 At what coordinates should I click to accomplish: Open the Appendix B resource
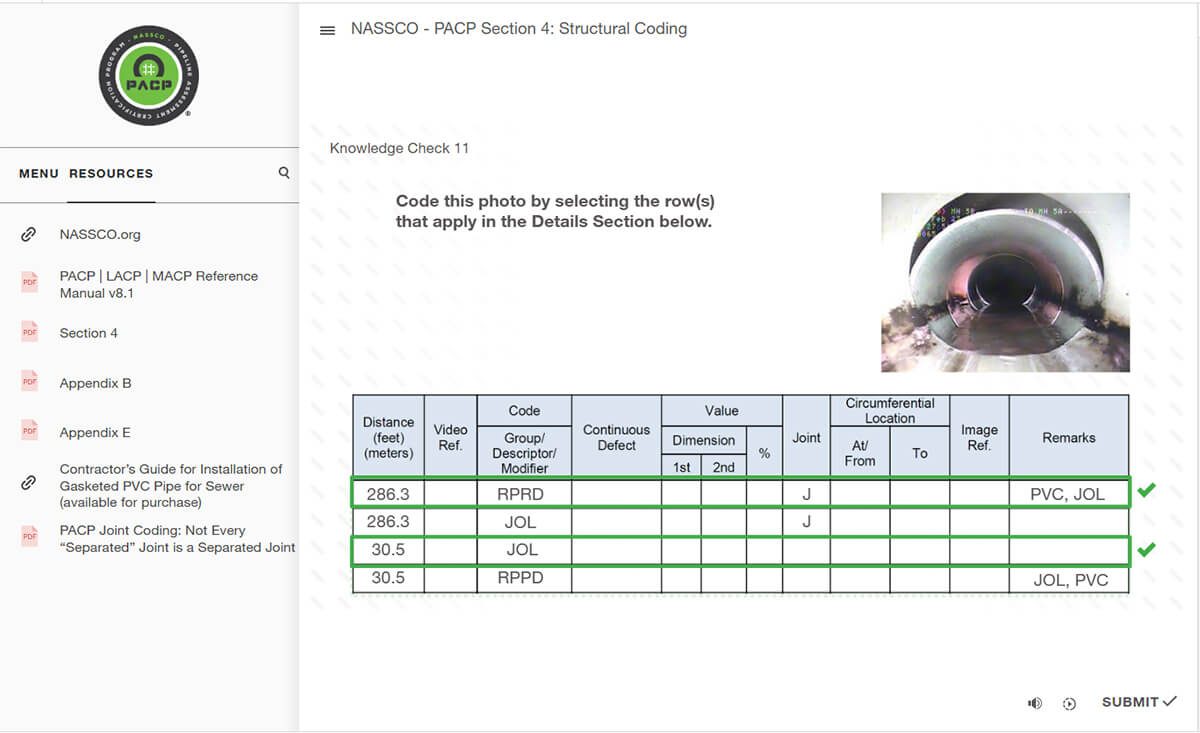95,383
